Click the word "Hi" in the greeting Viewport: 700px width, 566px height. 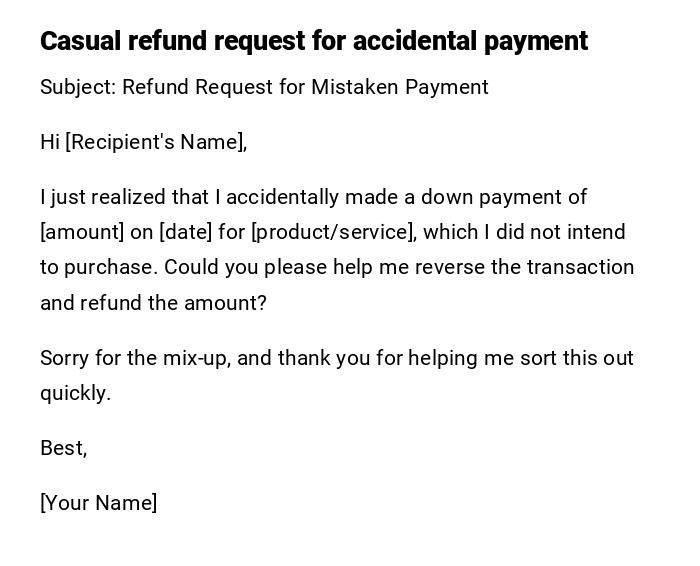click(50, 142)
